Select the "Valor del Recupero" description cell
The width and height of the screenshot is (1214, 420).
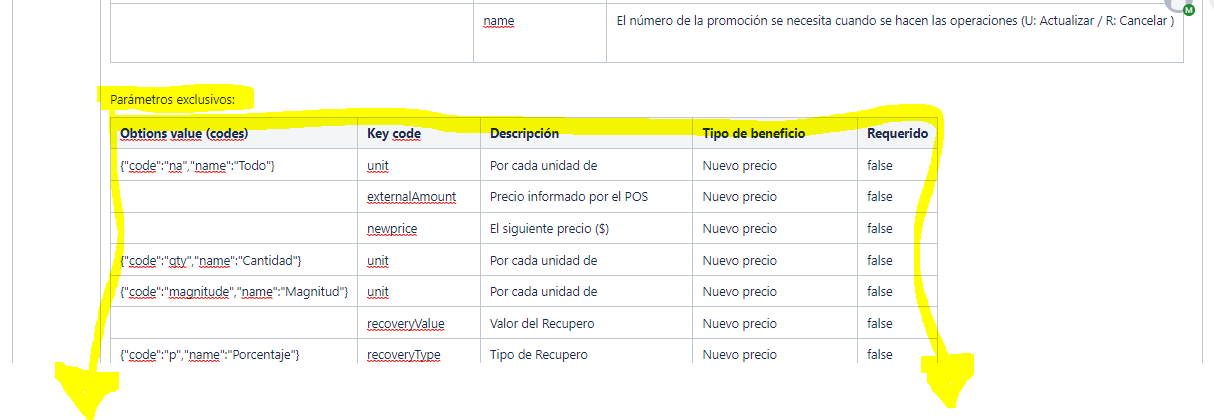pos(543,324)
